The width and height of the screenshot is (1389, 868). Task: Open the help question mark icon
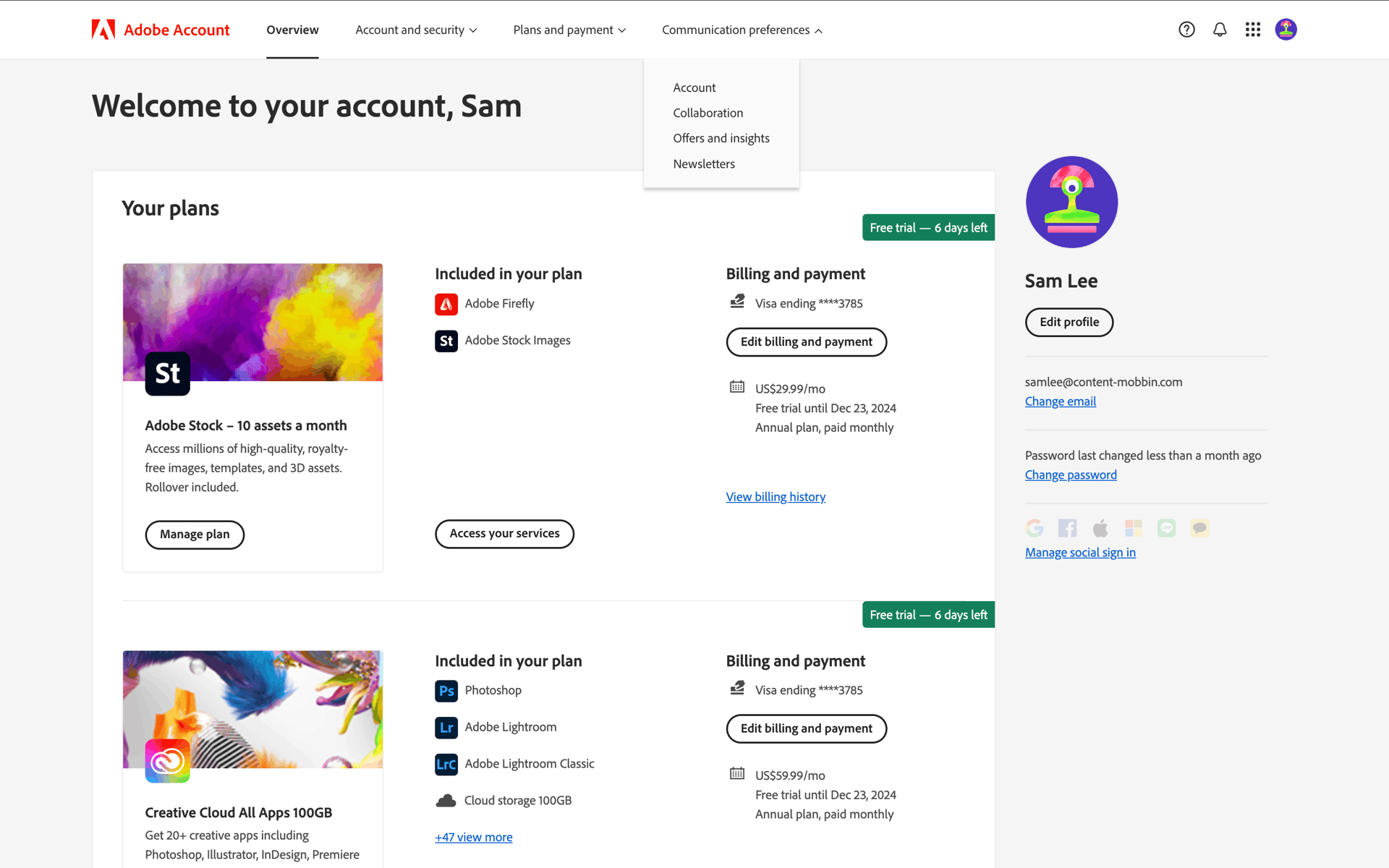point(1186,30)
